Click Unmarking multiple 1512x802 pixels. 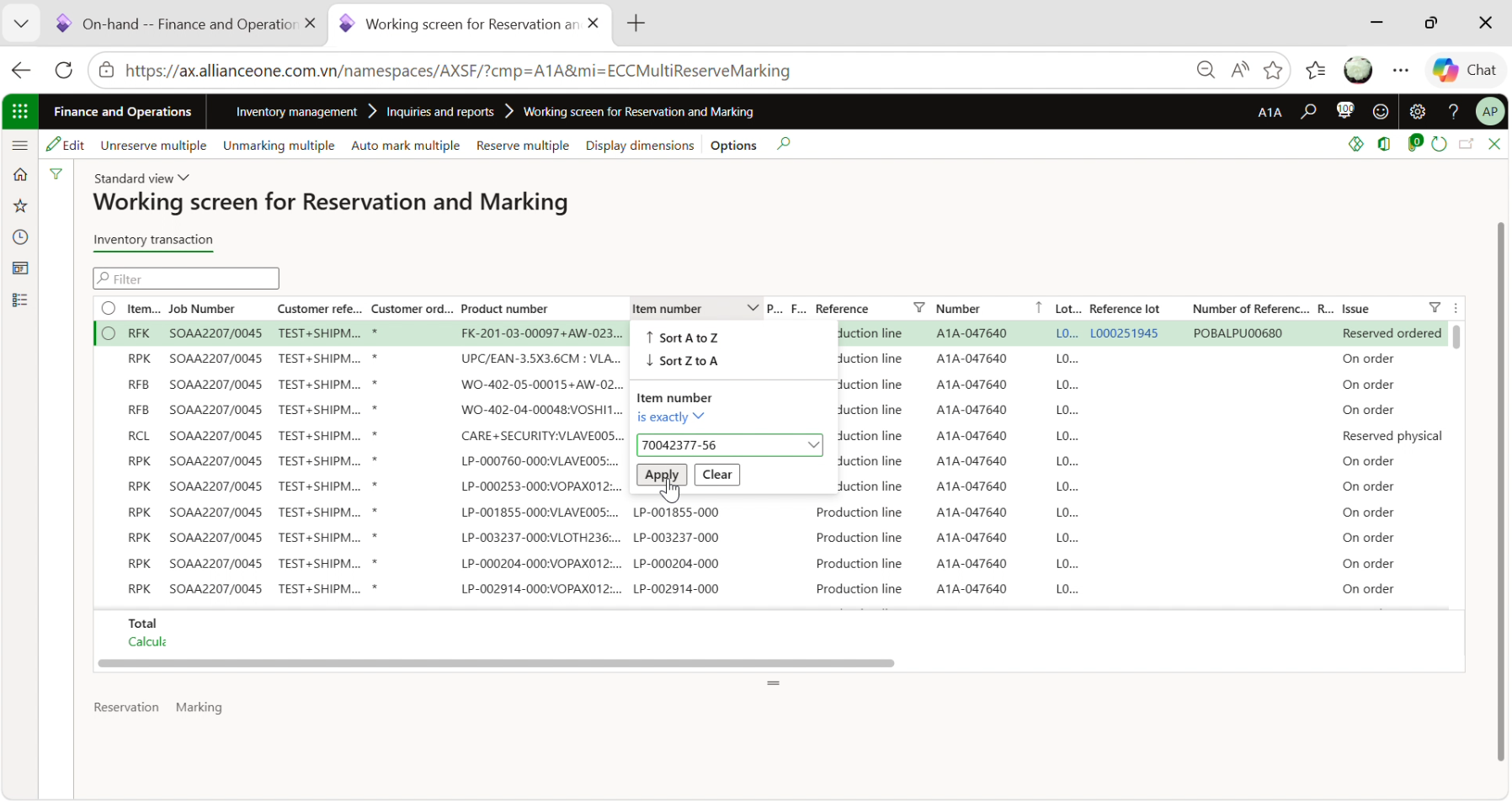[279, 145]
